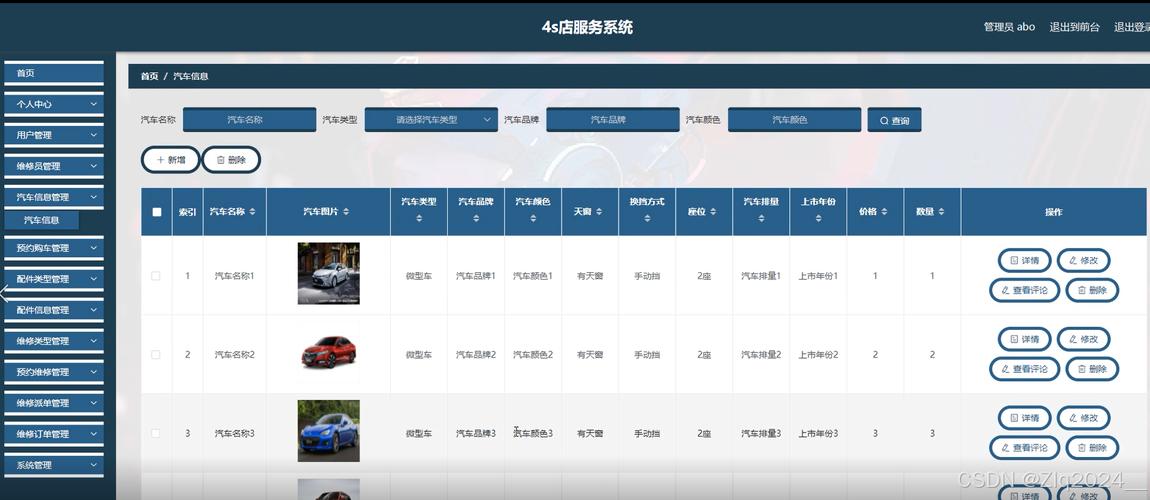Click cell text 上市年份1
Viewport: 1150px width, 500px height.
(x=818, y=276)
